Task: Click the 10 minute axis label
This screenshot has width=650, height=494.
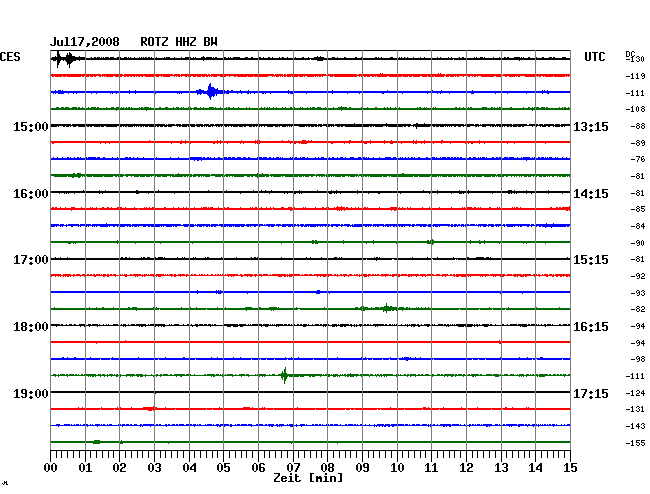Action: click(397, 468)
